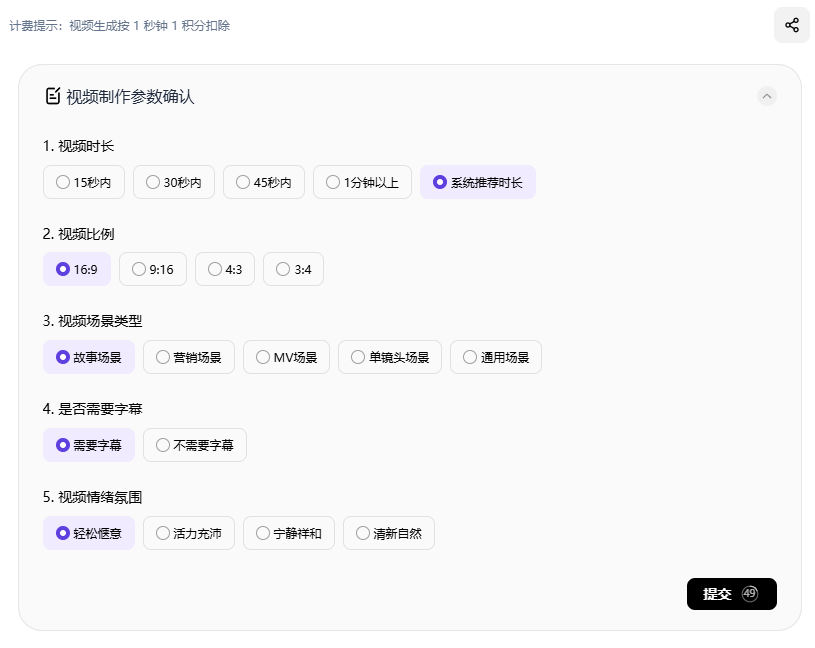Select the 15秒内 duration option
The width and height of the screenshot is (815, 648).
pos(84,182)
